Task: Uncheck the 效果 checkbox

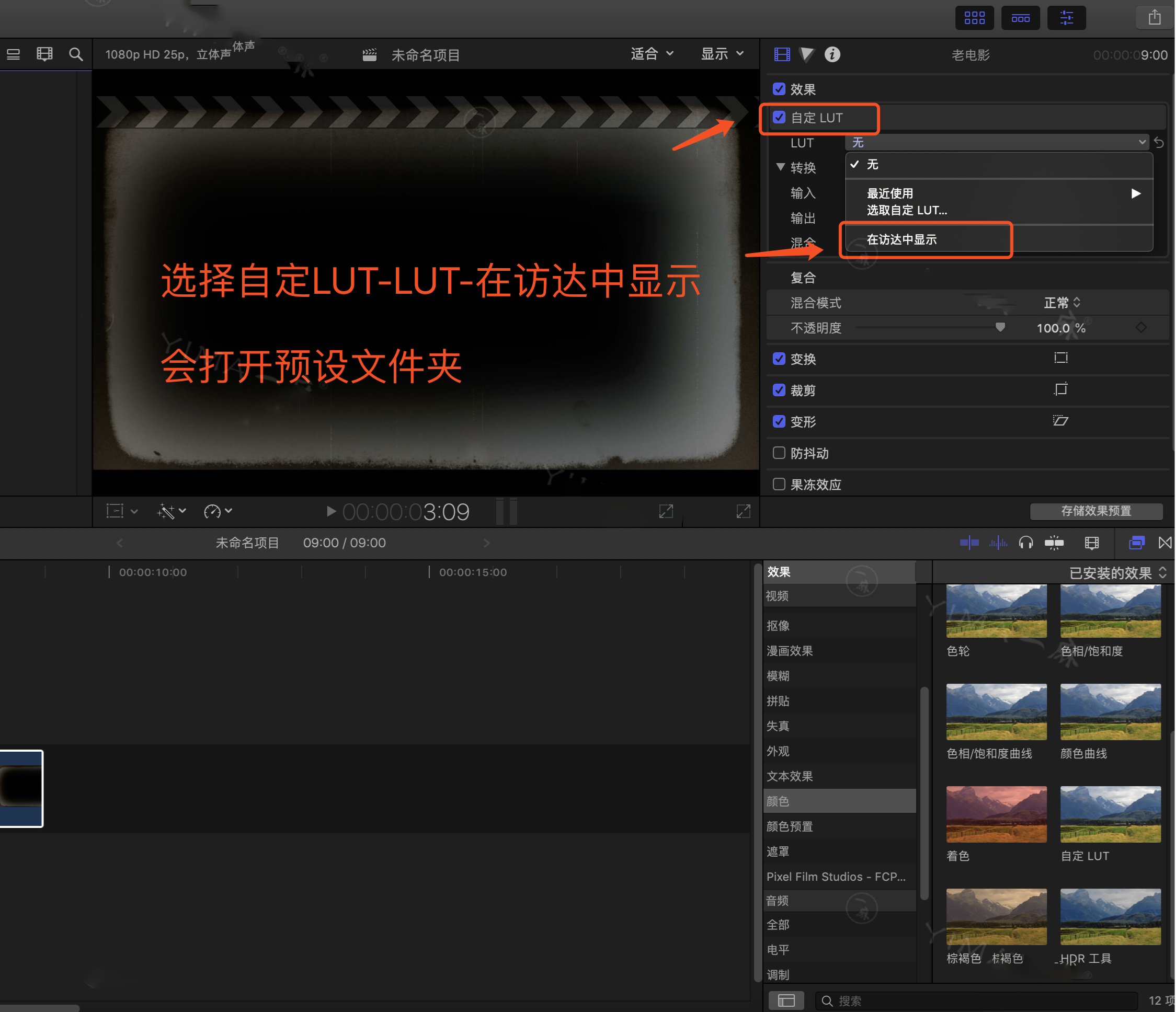Action: tap(779, 89)
